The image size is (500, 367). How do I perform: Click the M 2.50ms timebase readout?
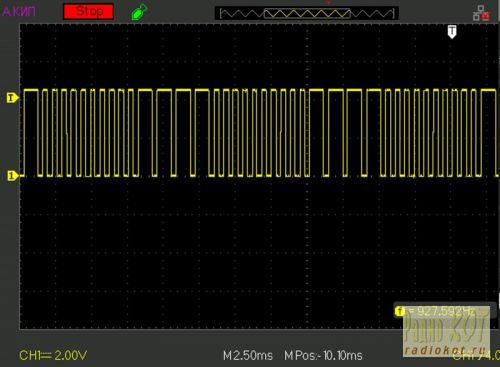point(248,356)
